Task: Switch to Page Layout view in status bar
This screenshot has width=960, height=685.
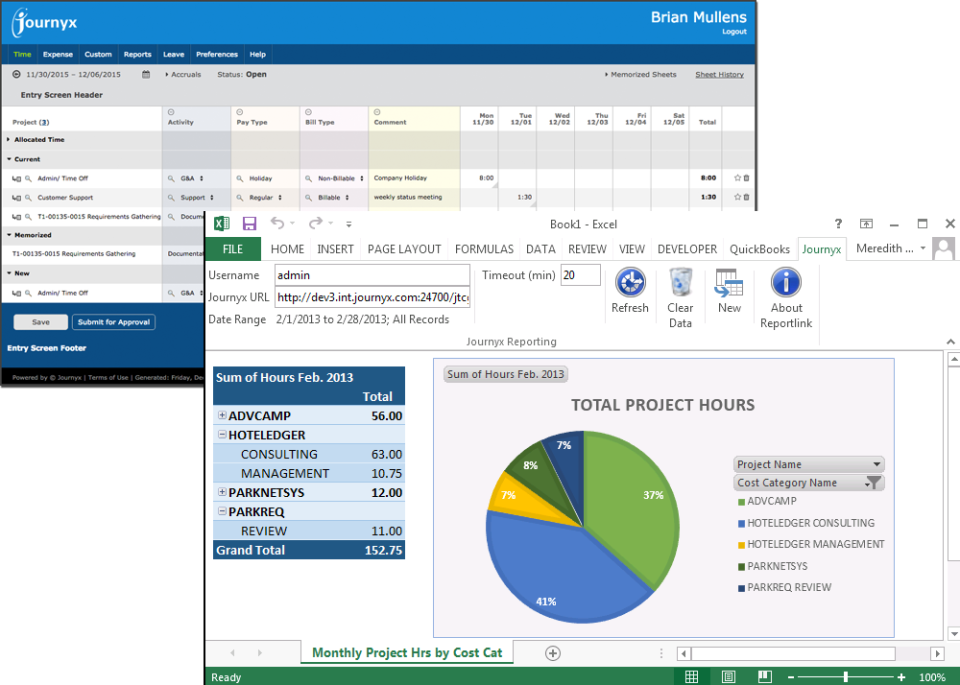Action: (728, 676)
